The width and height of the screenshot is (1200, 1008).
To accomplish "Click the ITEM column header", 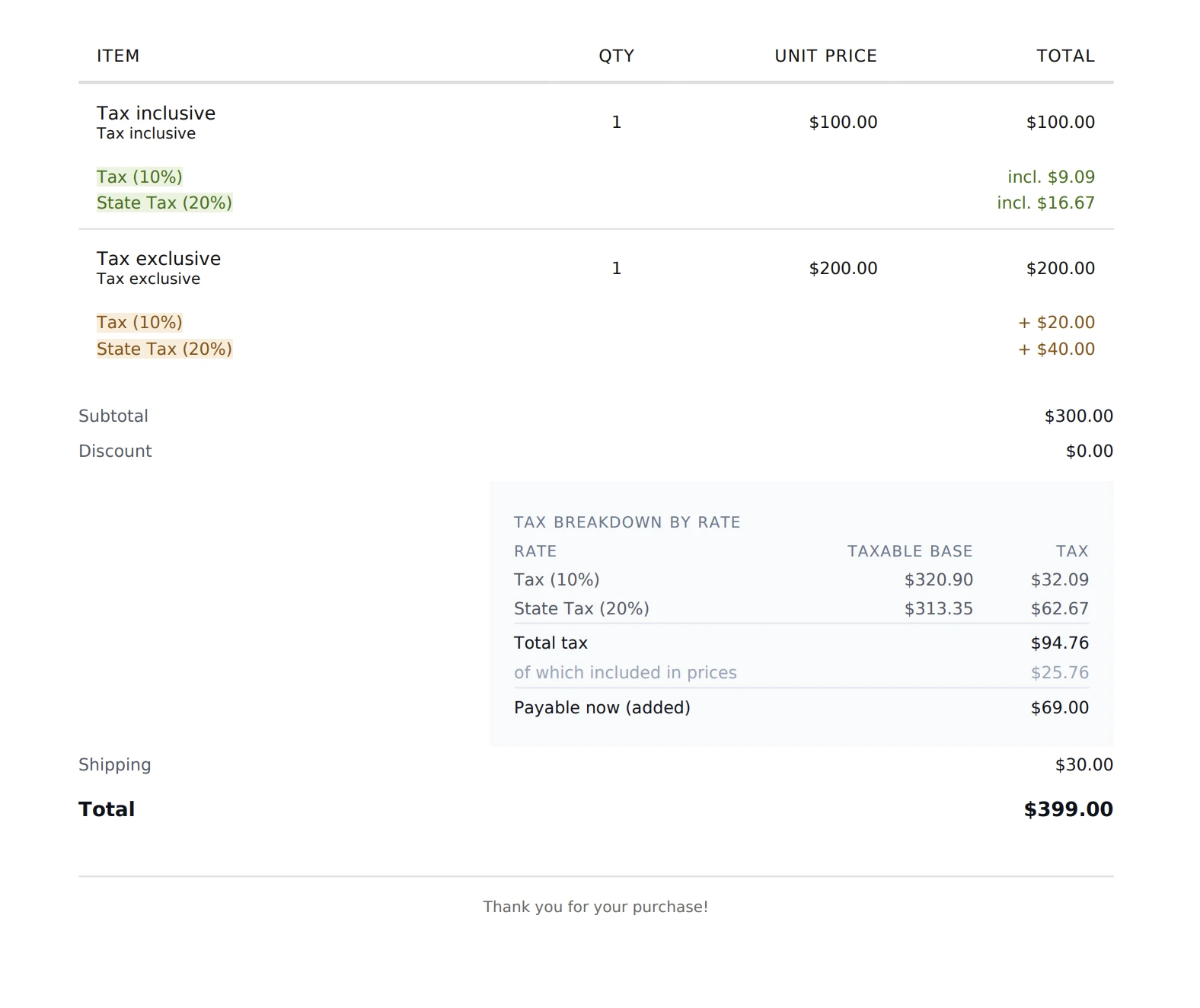I will point(118,56).
